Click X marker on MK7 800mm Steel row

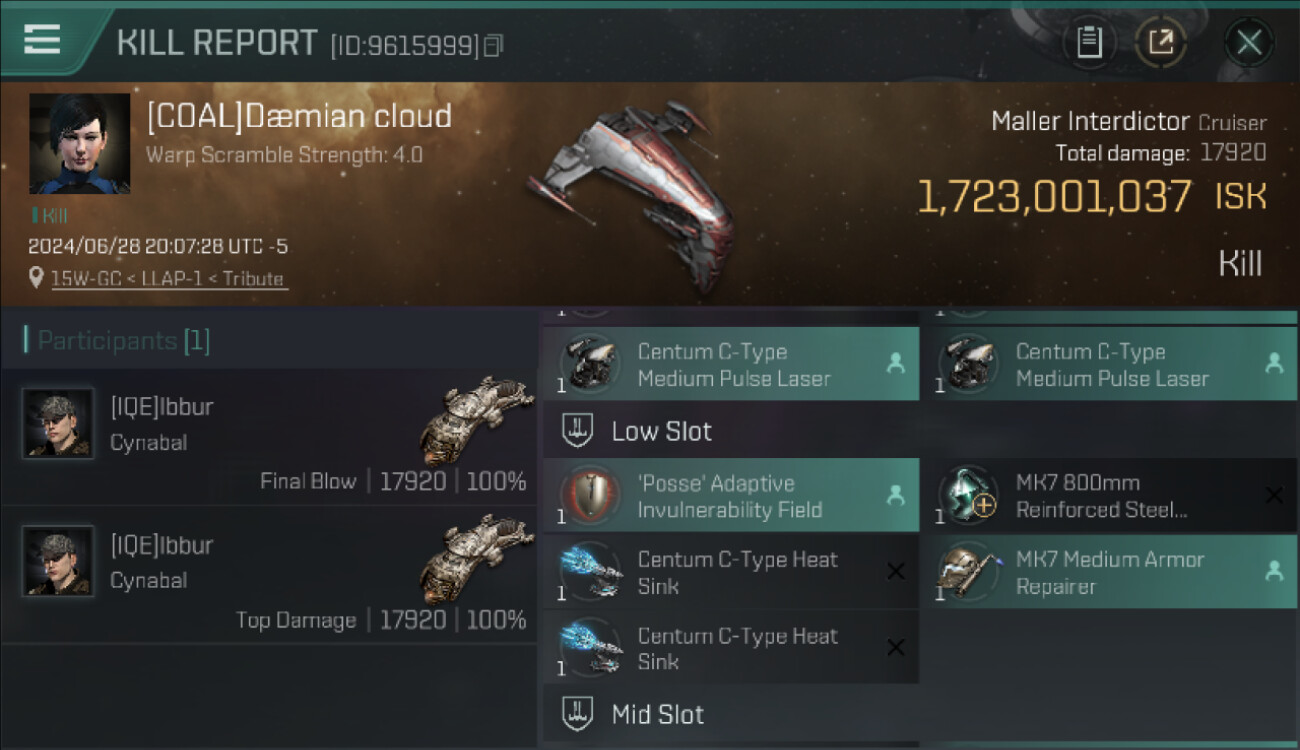[1274, 495]
